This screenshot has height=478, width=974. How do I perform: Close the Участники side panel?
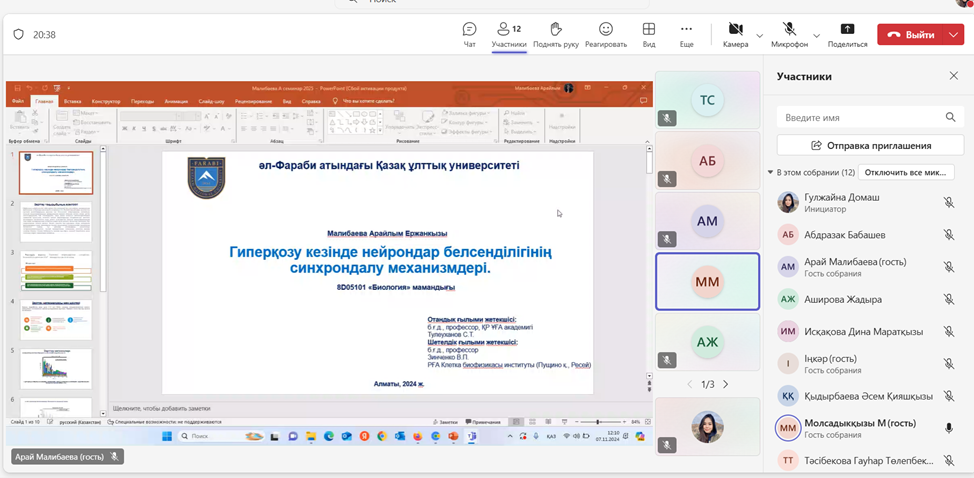[954, 76]
